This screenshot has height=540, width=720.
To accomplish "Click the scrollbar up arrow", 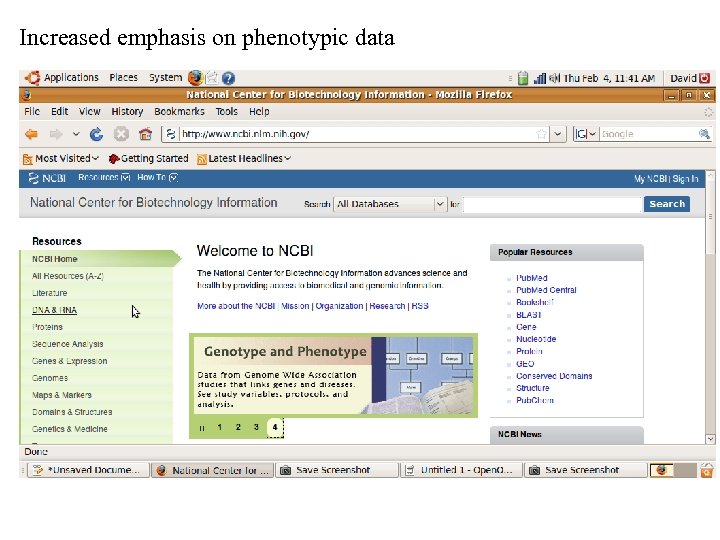I will tap(710, 175).
